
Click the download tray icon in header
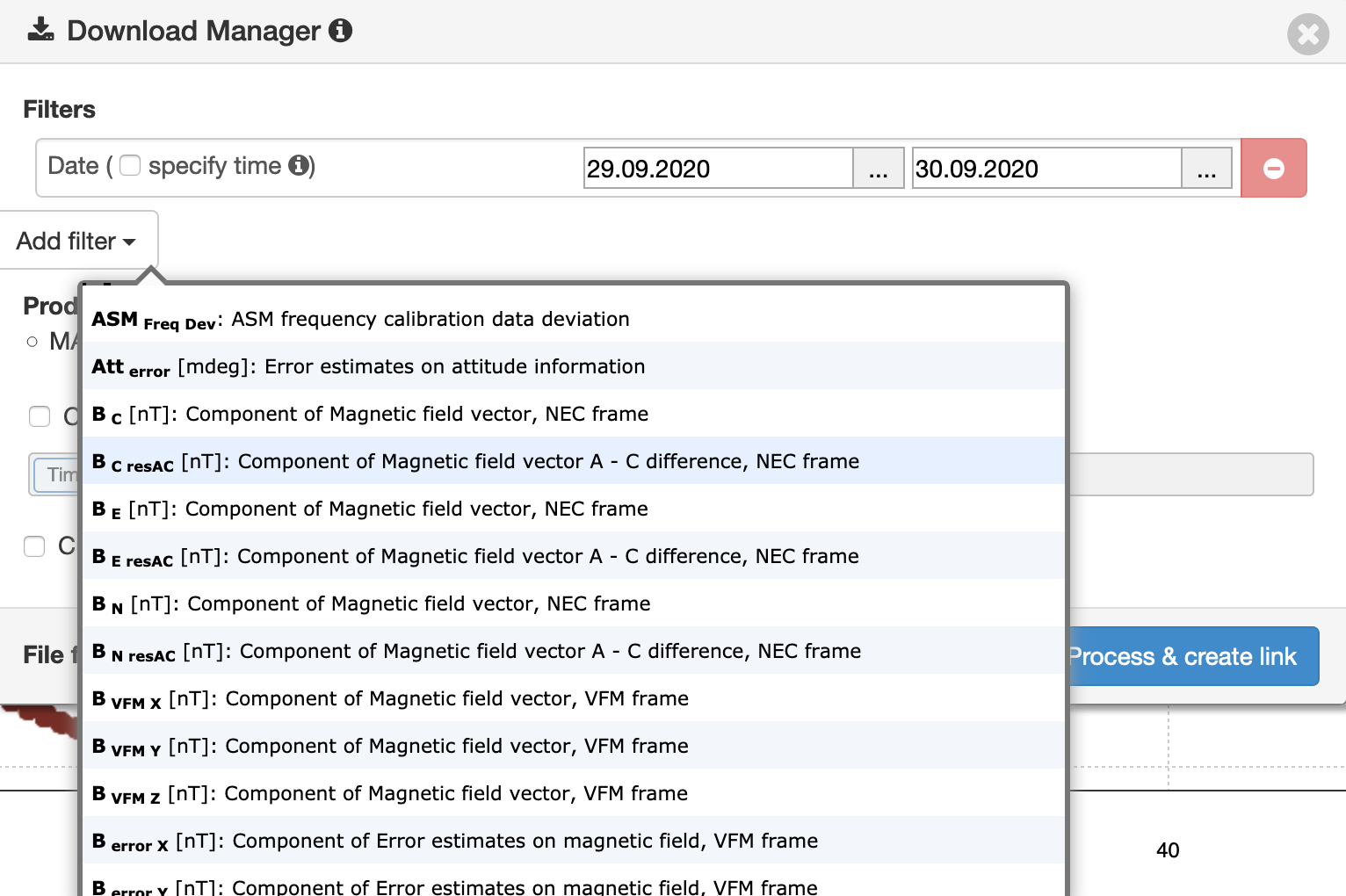pos(40,31)
